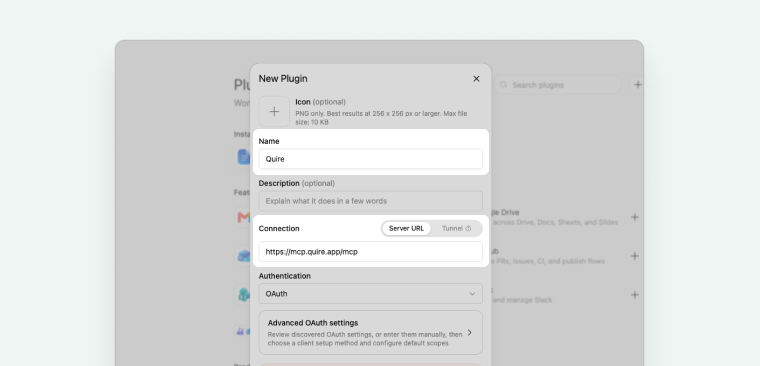Screen dimensions: 760x366
Task: Show the Tunnel info tooltip icon
Action: [468, 228]
